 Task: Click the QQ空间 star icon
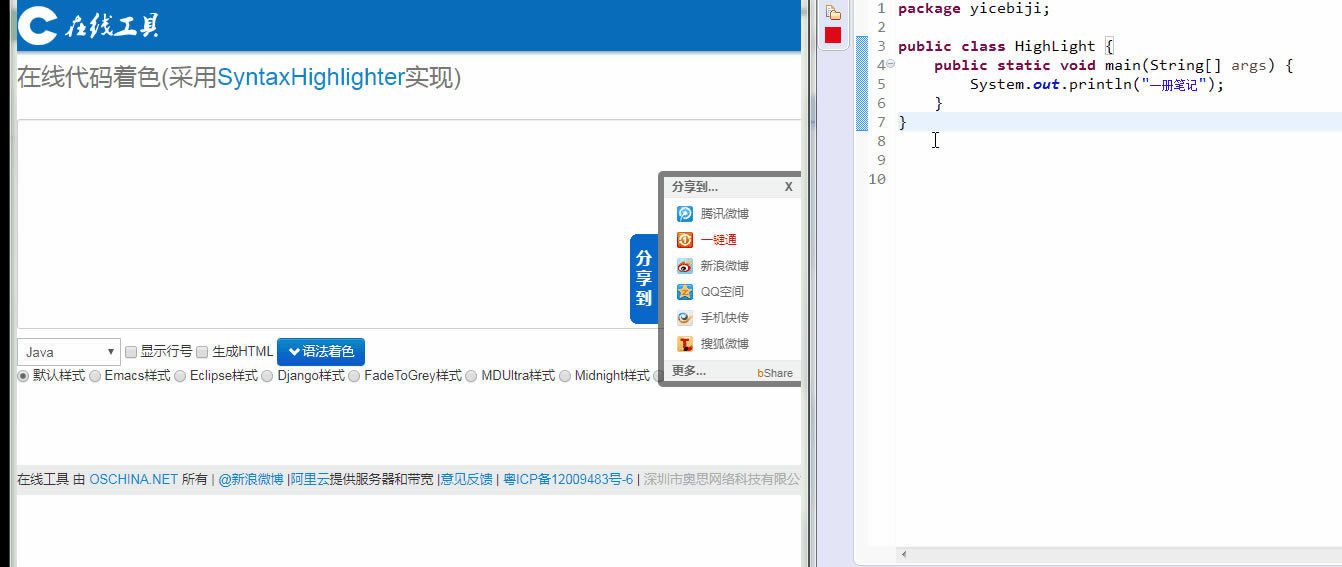click(685, 292)
